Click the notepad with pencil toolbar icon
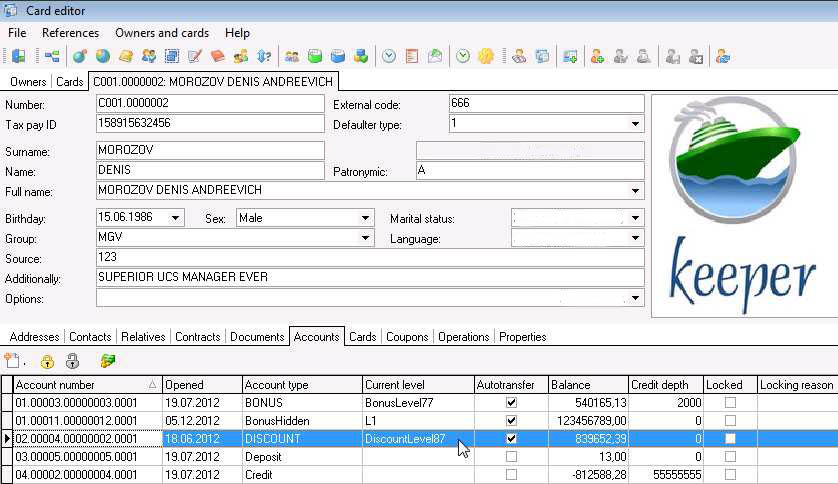Viewport: 838px width, 484px height. pos(195,56)
